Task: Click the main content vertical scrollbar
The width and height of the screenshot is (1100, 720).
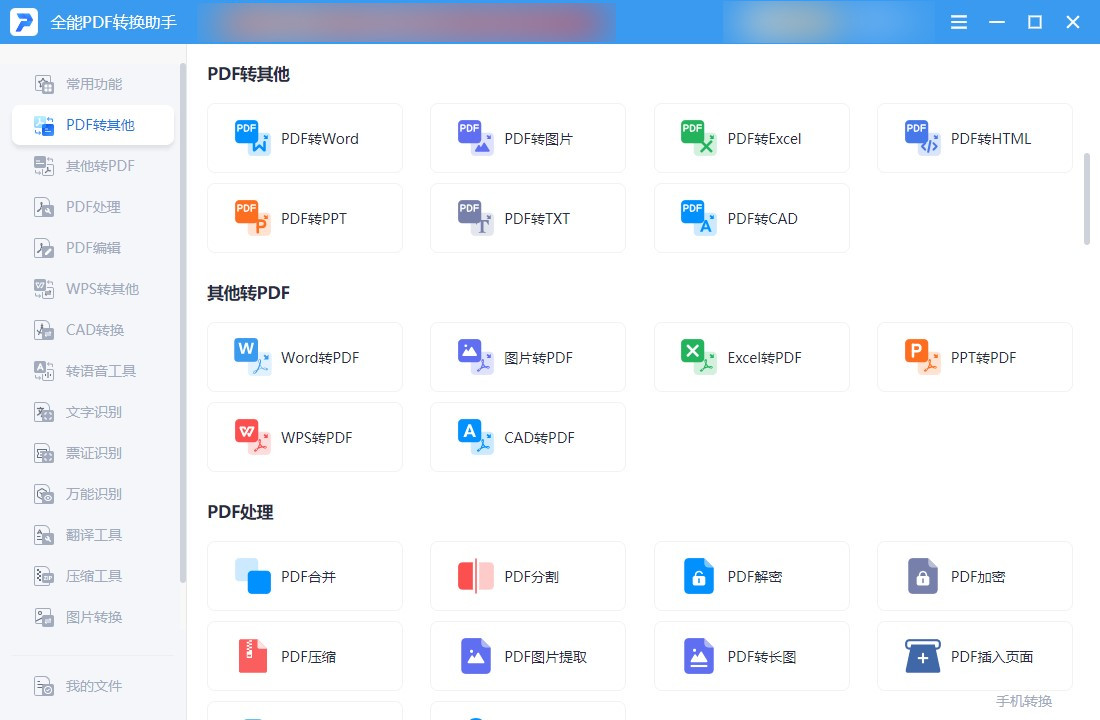Action: point(1087,199)
